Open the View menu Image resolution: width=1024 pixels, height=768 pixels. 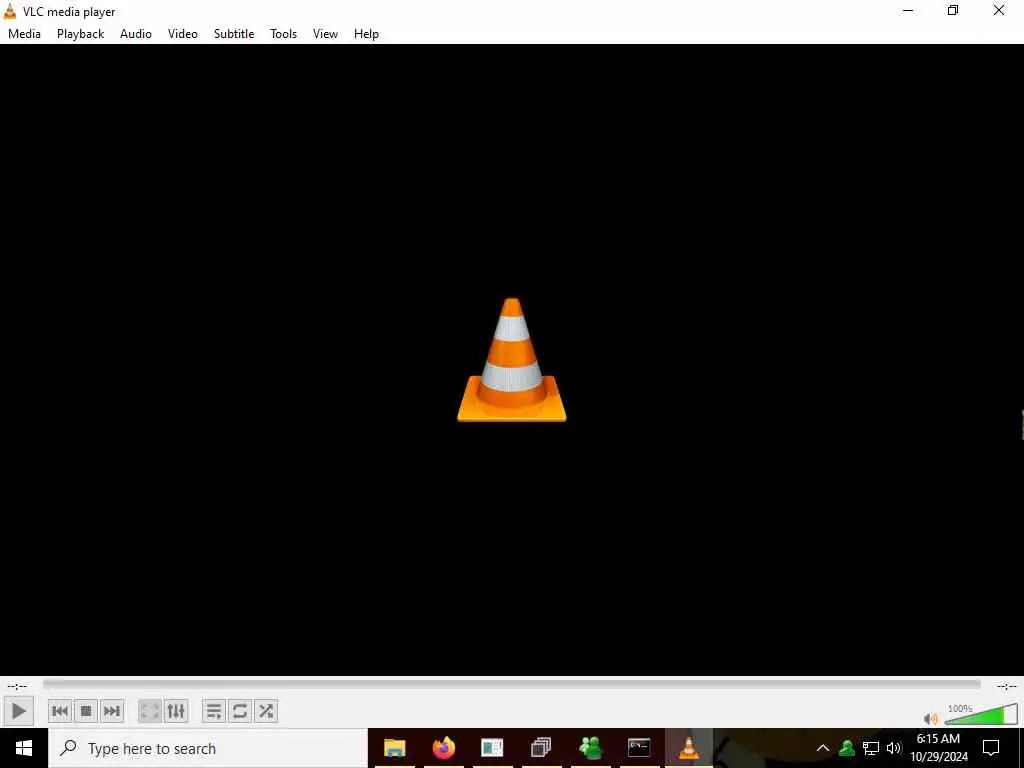point(325,34)
